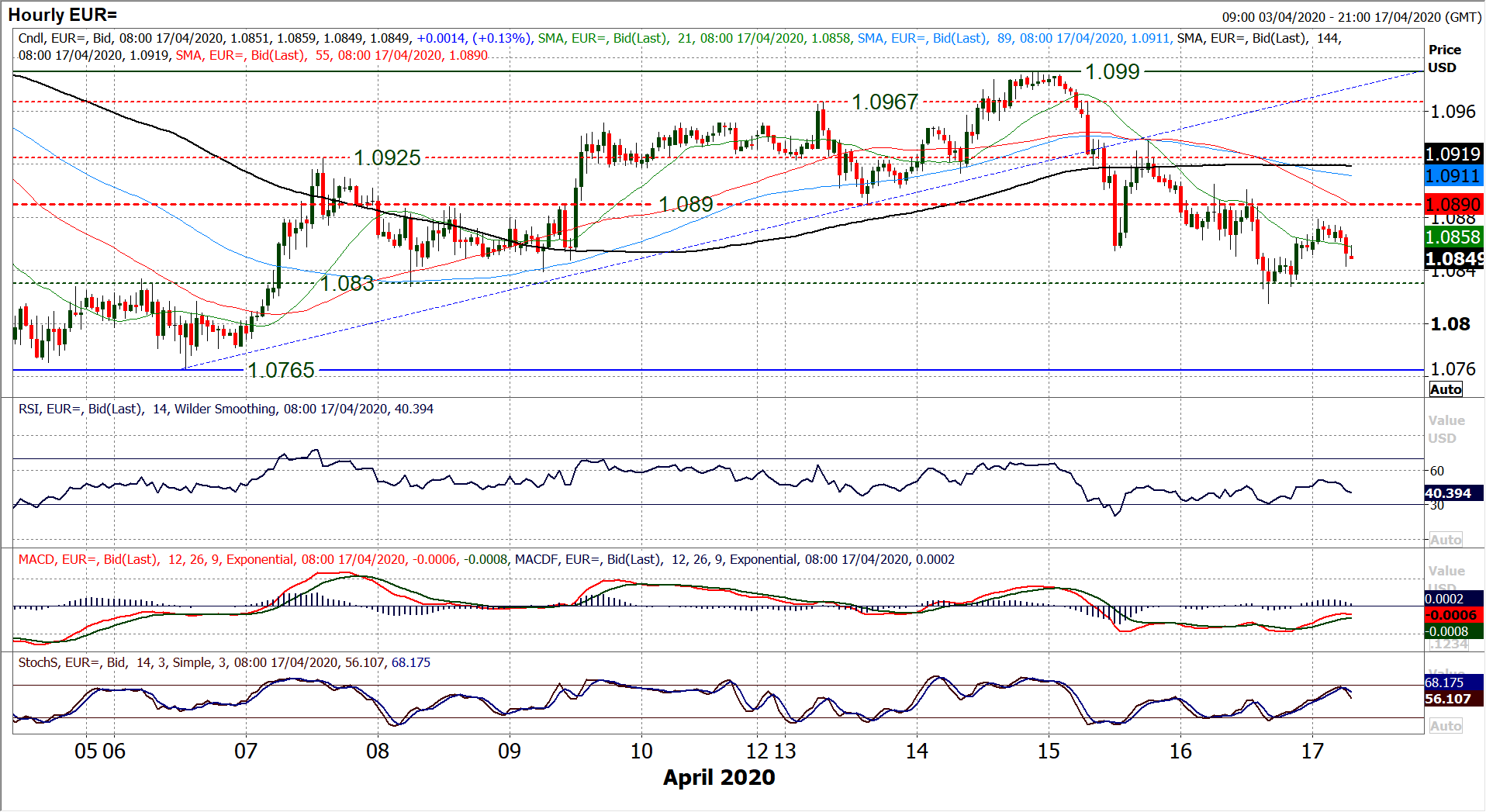Viewport: 1486px width, 812px height.
Task: Click the April 2020 month label
Action: (719, 777)
